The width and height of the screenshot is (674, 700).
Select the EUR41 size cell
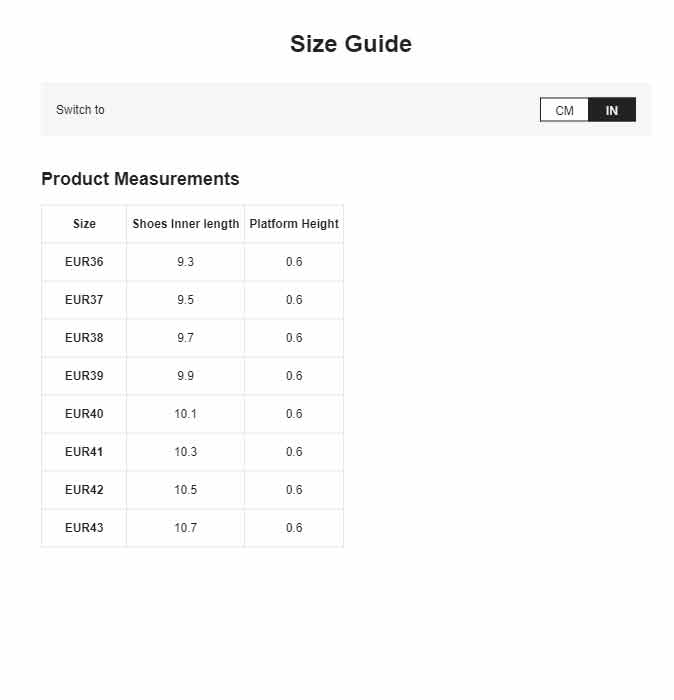coord(84,452)
